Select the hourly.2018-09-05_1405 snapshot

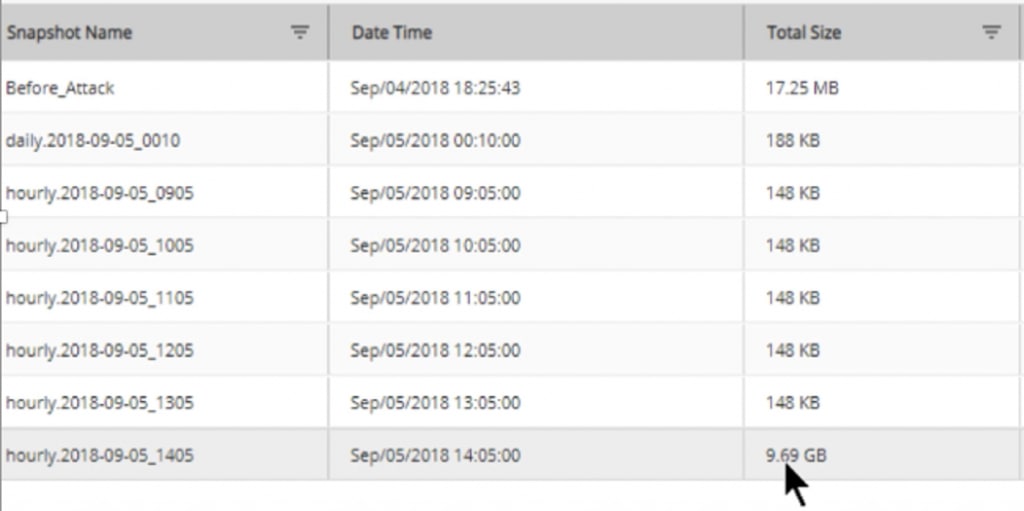[x=100, y=456]
